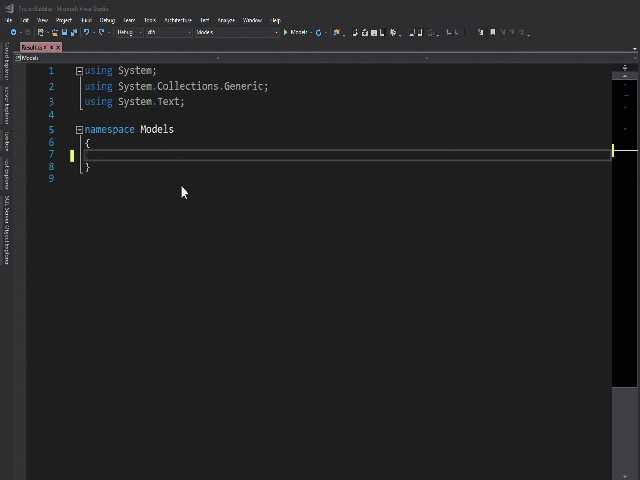
Task: Click line number 4 in the margin
Action: 51,115
